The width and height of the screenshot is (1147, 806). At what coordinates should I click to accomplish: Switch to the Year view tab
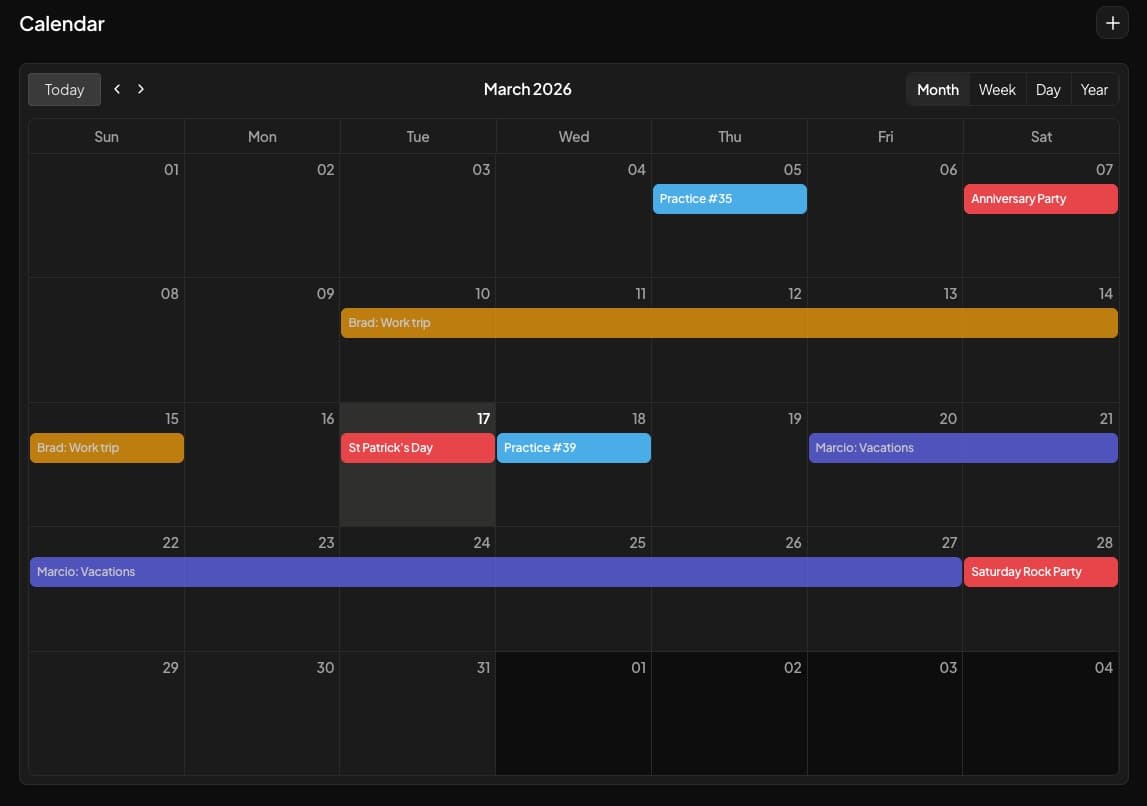click(x=1093, y=89)
